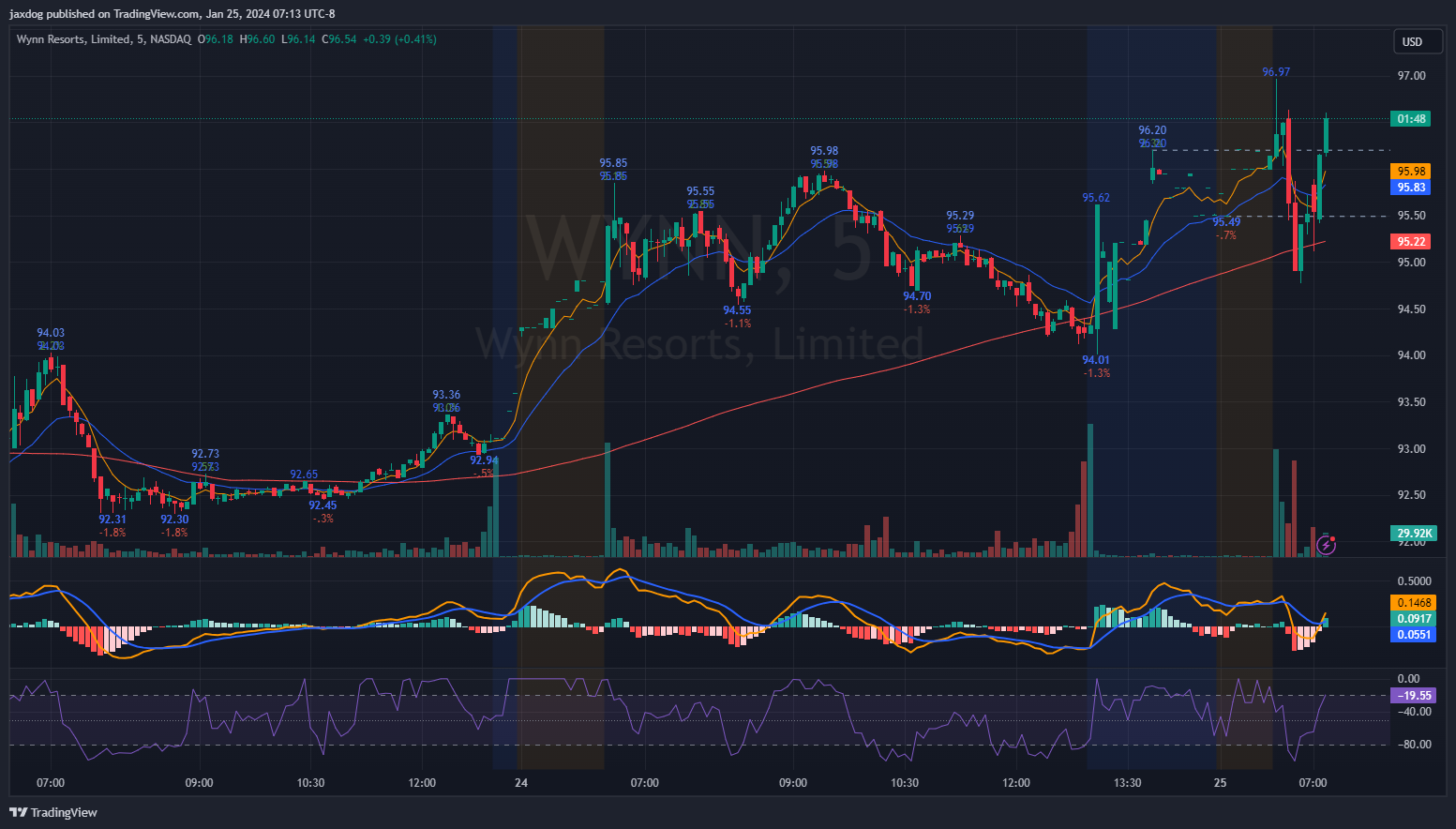Click the 93.36 pivot high label
The image size is (1456, 829).
pos(446,395)
